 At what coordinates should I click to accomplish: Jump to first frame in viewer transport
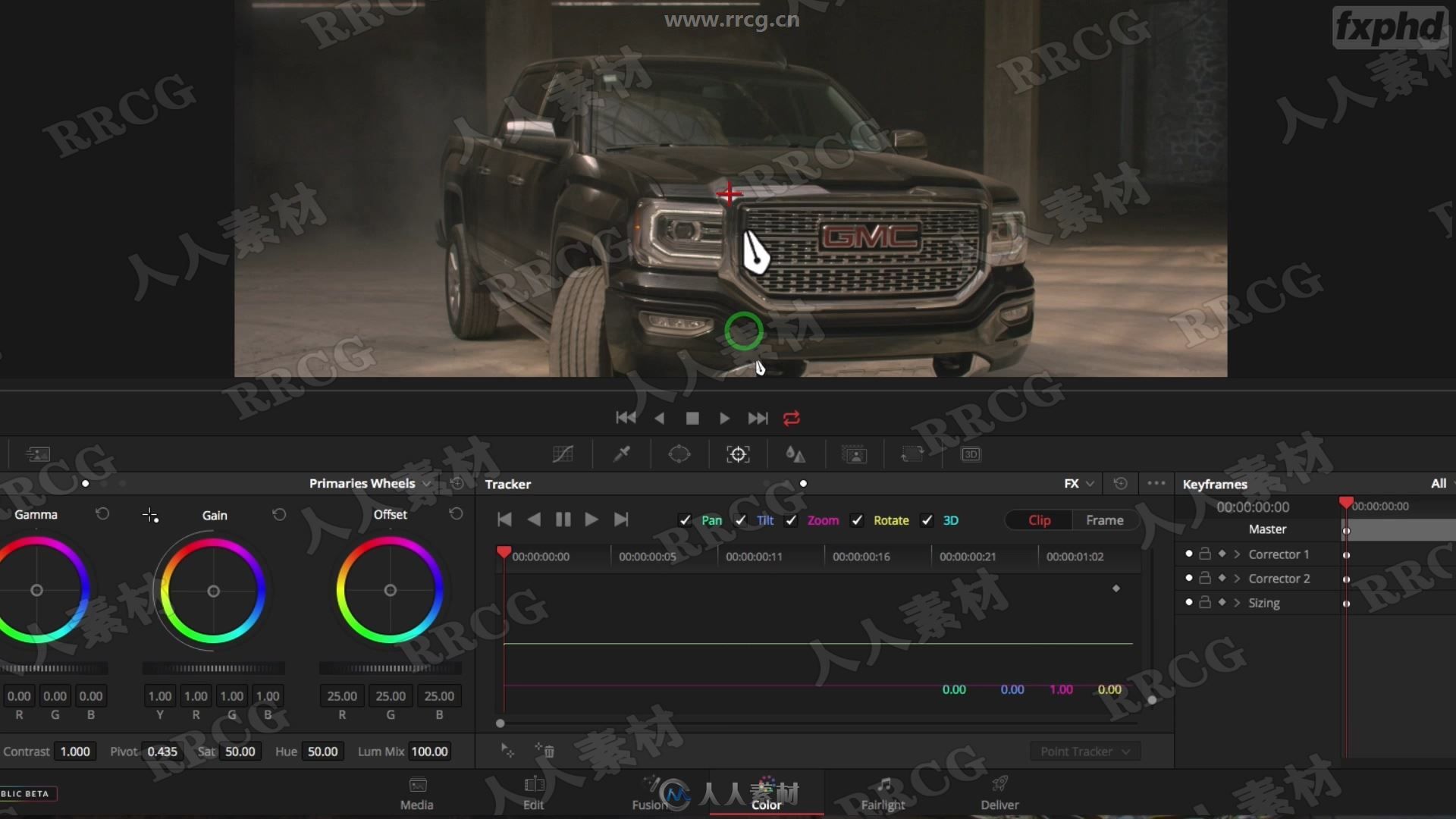click(x=626, y=418)
